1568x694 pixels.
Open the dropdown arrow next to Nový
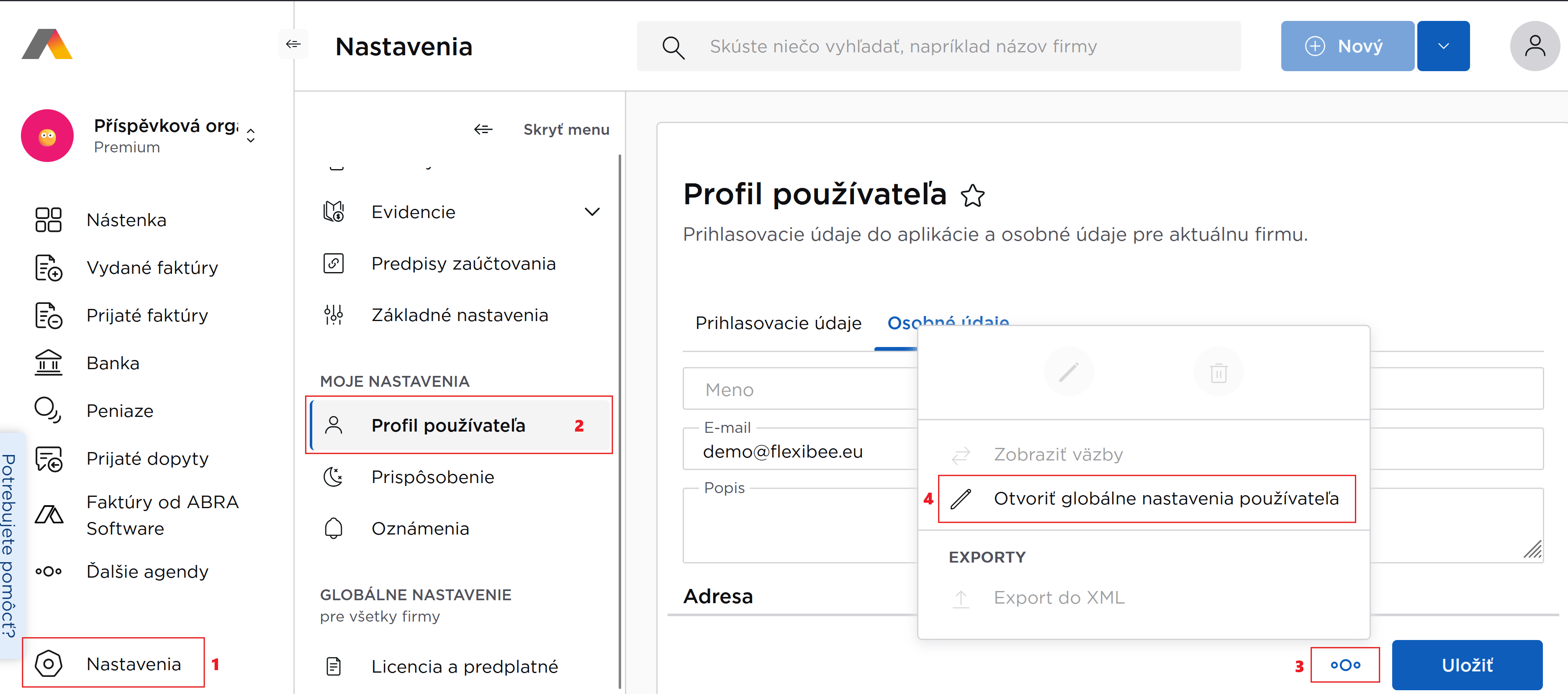(x=1442, y=46)
